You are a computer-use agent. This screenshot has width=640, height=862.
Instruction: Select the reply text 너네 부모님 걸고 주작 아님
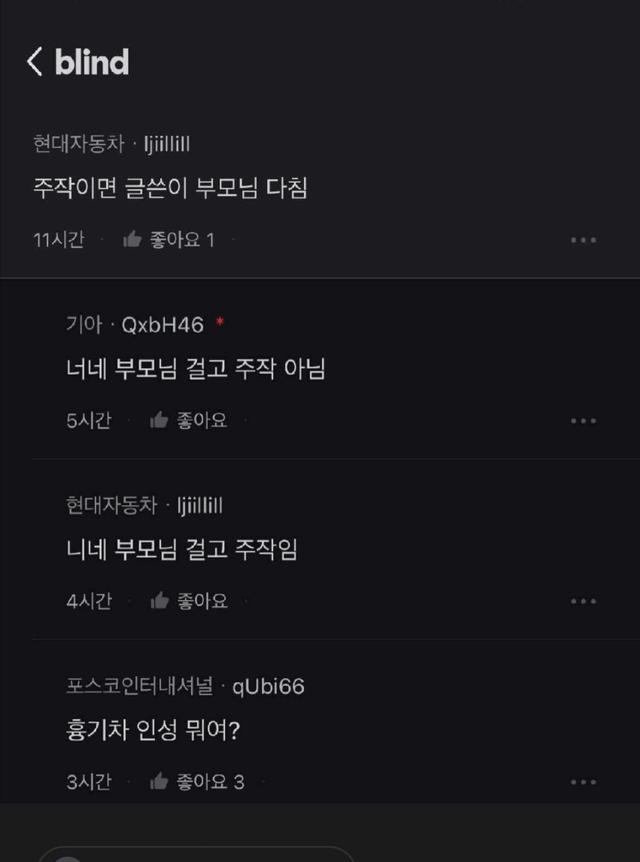(x=196, y=370)
